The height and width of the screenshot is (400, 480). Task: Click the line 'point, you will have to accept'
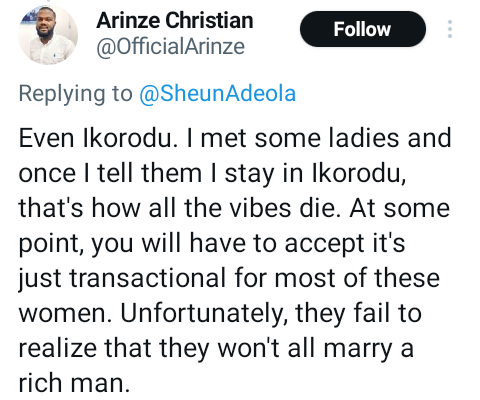click(x=212, y=244)
